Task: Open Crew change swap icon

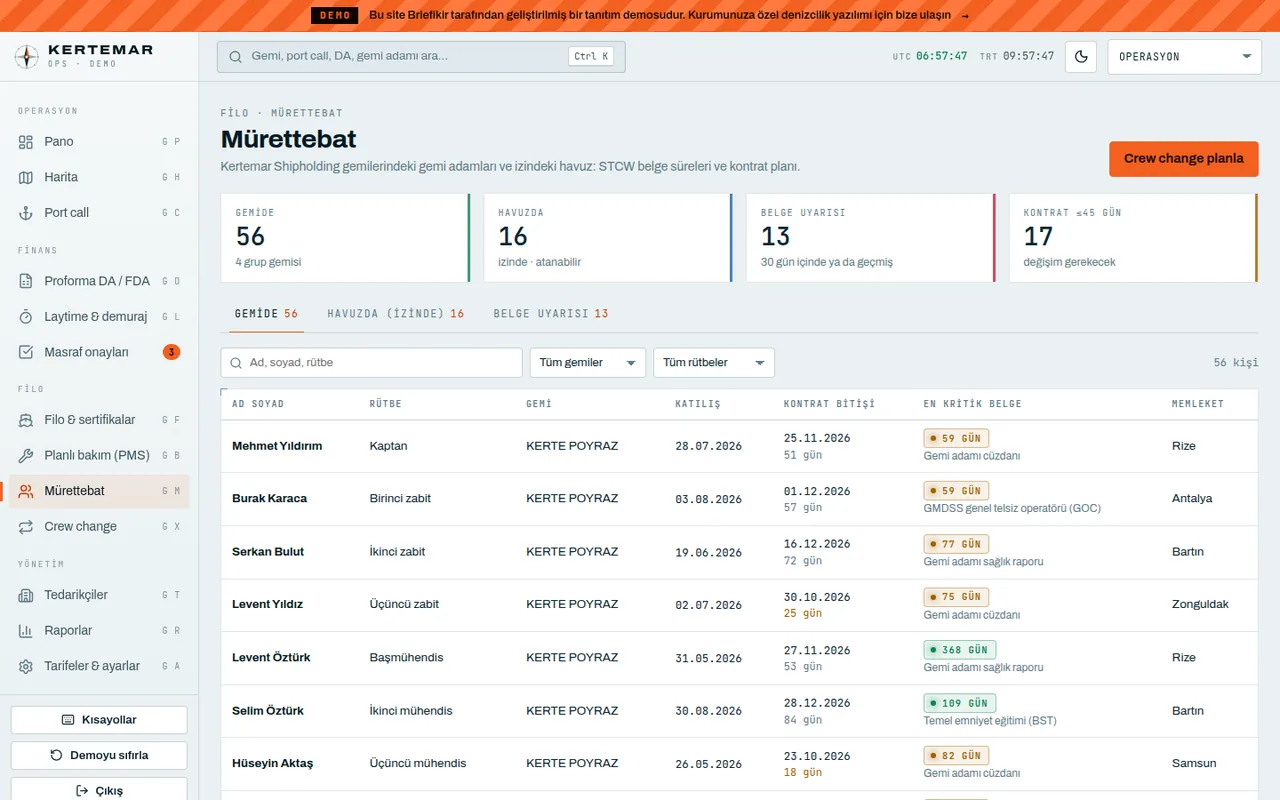Action: (26, 527)
